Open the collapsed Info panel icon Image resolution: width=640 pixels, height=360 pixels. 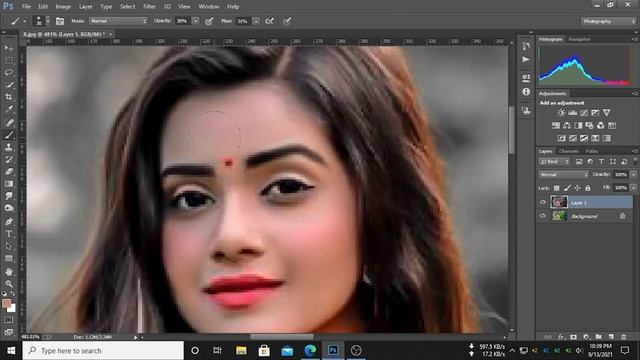pos(526,92)
